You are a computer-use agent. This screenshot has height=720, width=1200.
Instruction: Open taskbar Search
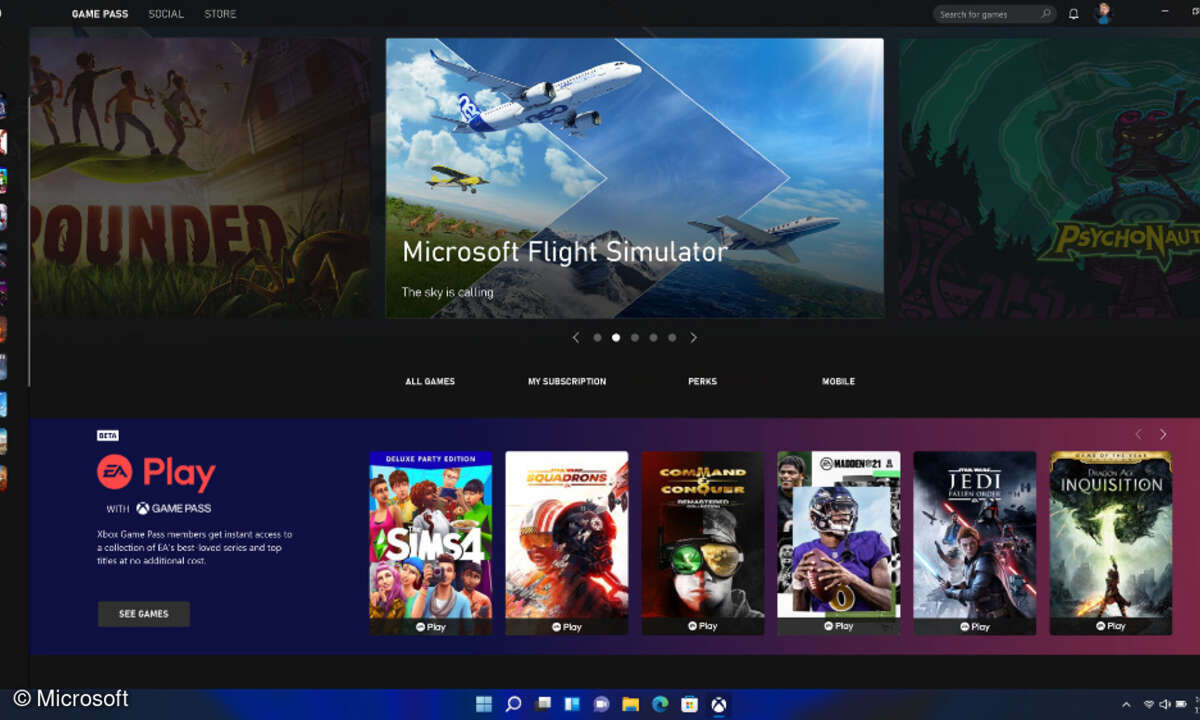click(x=513, y=704)
